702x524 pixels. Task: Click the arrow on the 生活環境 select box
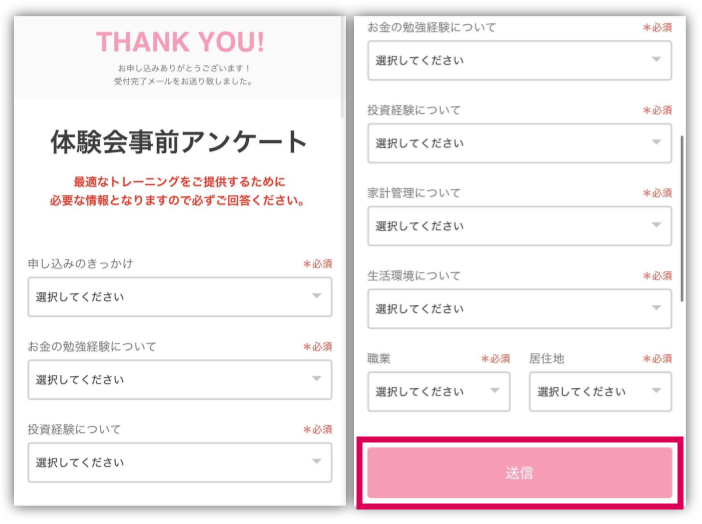[x=656, y=308]
